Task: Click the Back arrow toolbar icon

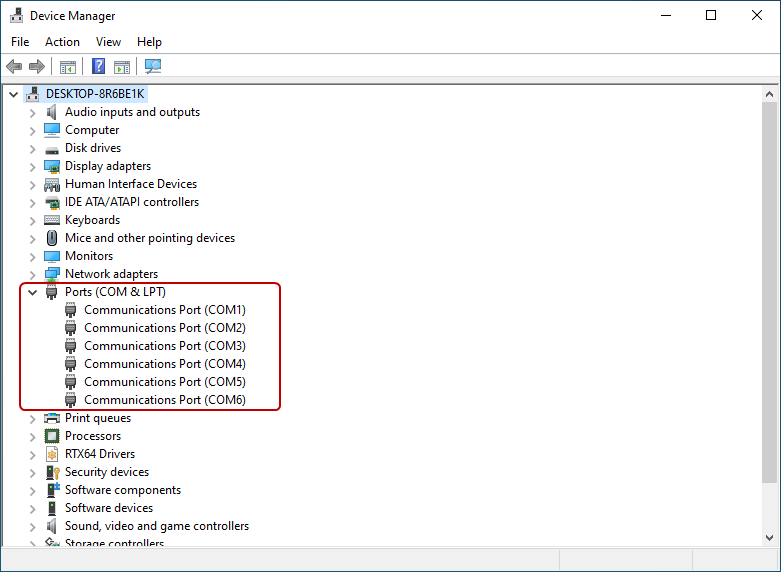Action: tap(14, 66)
